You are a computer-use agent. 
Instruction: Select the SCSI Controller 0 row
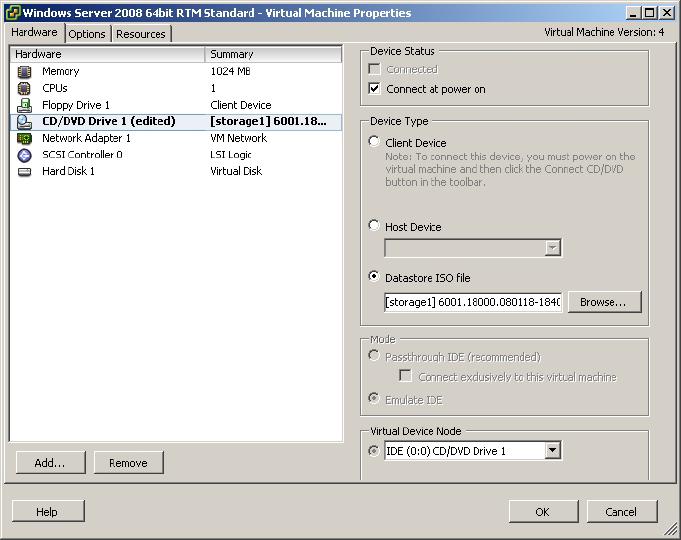(175, 155)
